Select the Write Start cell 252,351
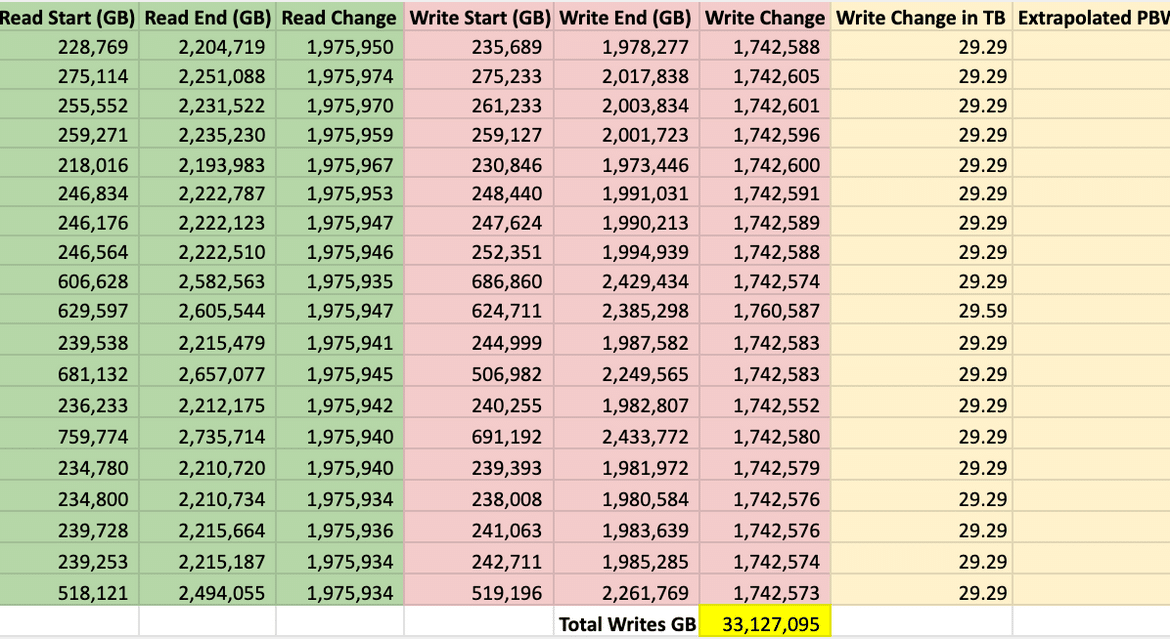Screen dimensions: 1170x639 click(x=479, y=252)
